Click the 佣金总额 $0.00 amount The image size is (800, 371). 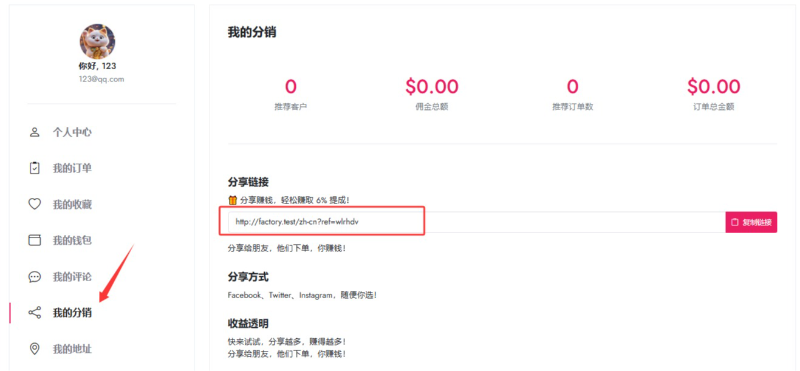(x=432, y=86)
